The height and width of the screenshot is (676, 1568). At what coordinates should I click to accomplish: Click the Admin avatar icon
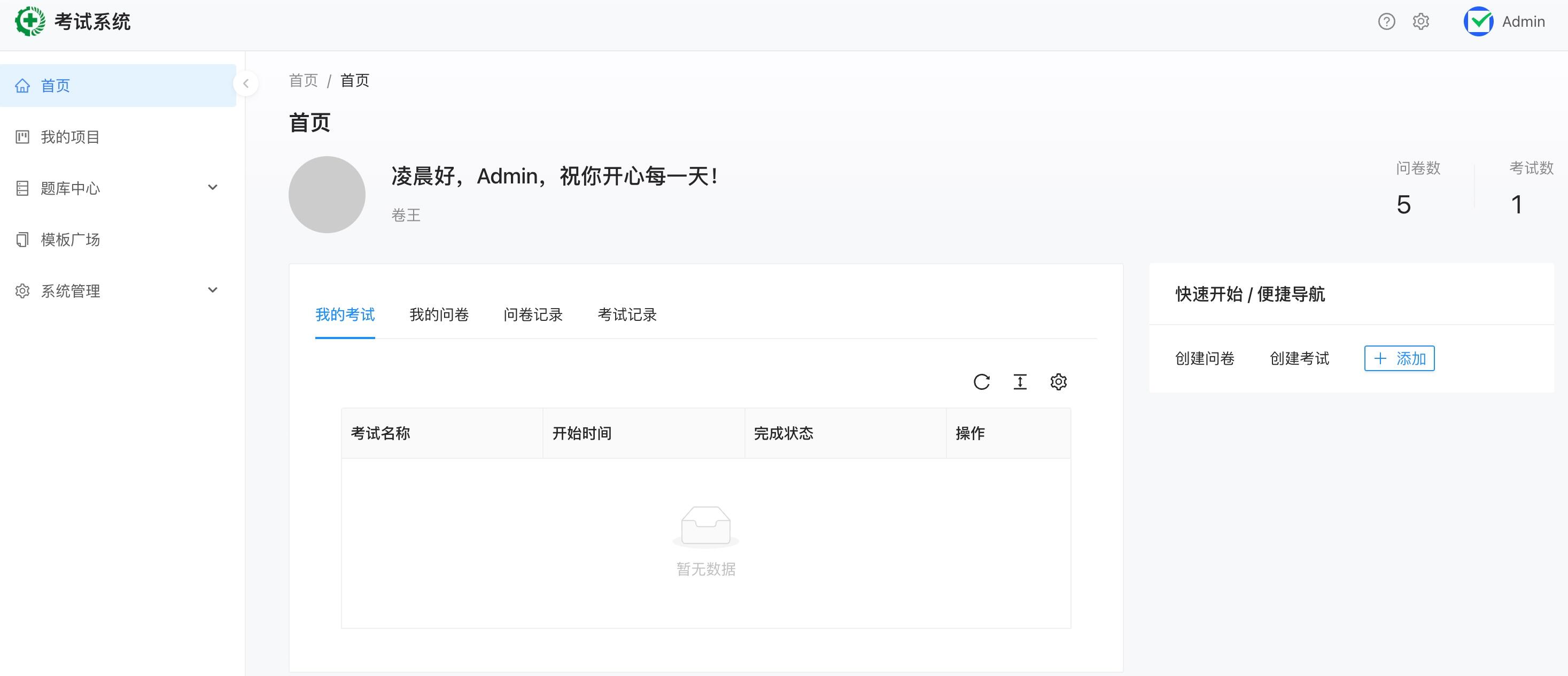[1479, 21]
